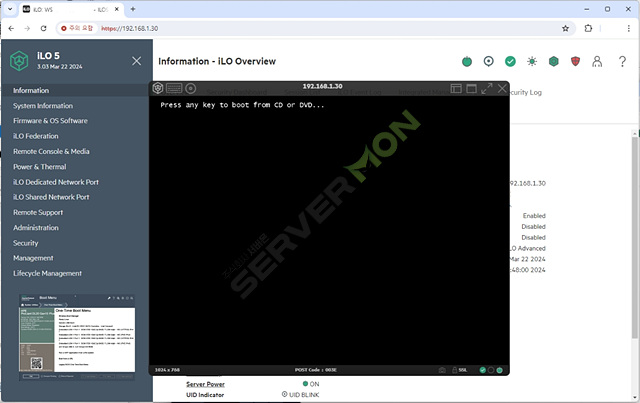Viewport: 640px width, 403px height.
Task: Click green power icon in console status bar
Action: tap(499, 370)
